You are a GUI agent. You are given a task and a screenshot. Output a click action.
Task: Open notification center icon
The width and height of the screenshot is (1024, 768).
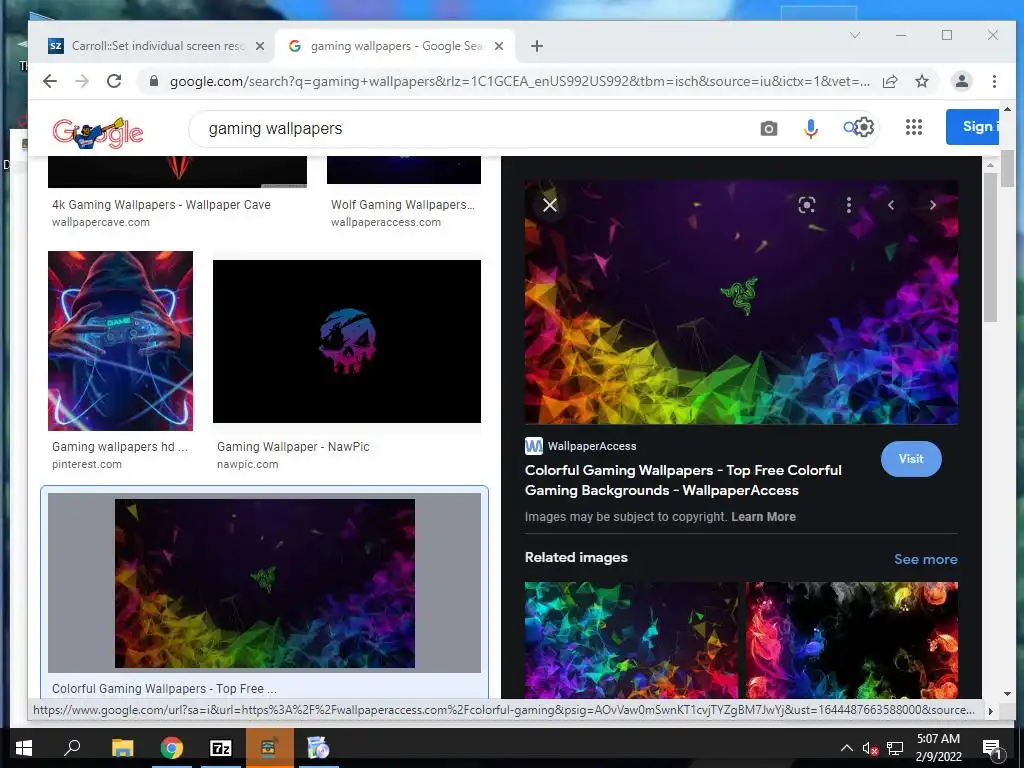tap(992, 749)
